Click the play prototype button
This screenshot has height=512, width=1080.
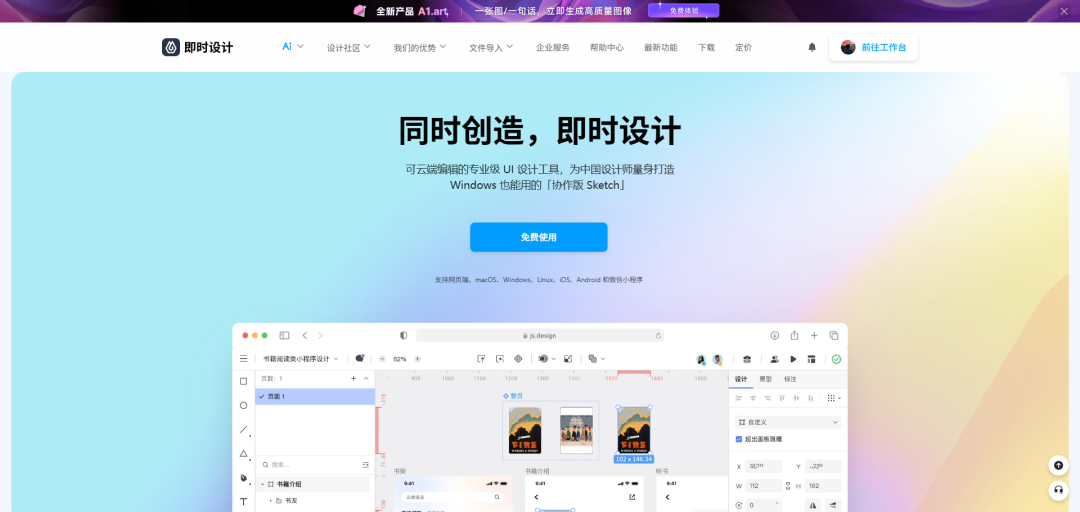tap(793, 359)
